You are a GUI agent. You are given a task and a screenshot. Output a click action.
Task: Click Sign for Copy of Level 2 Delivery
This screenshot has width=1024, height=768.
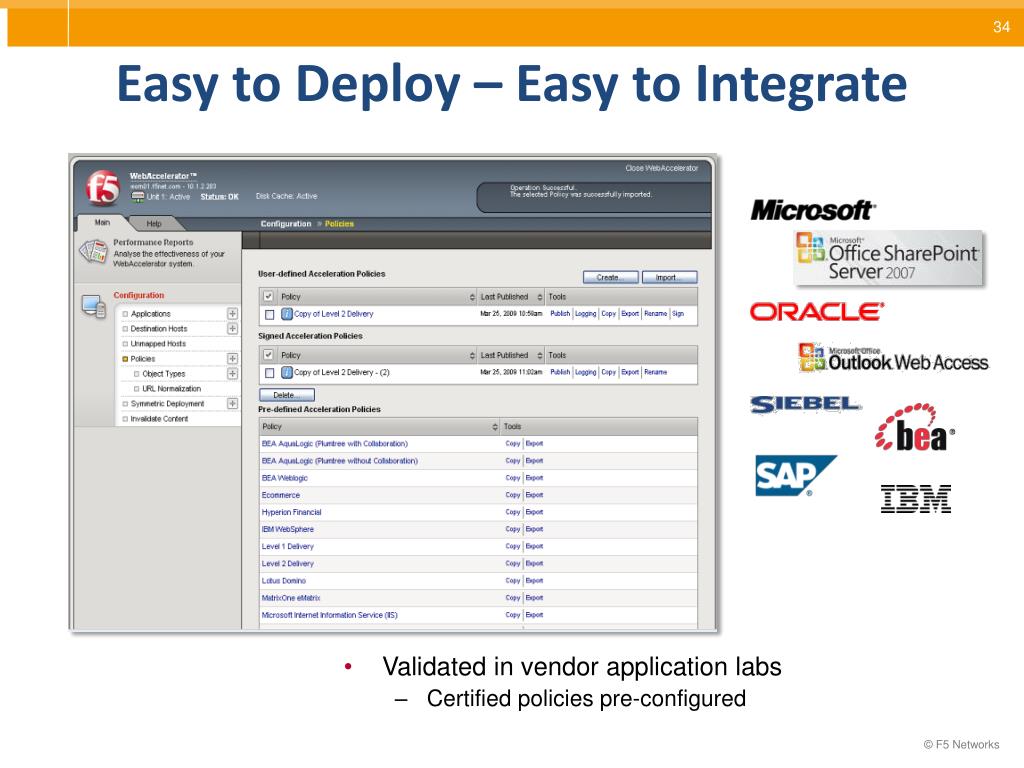[x=678, y=313]
